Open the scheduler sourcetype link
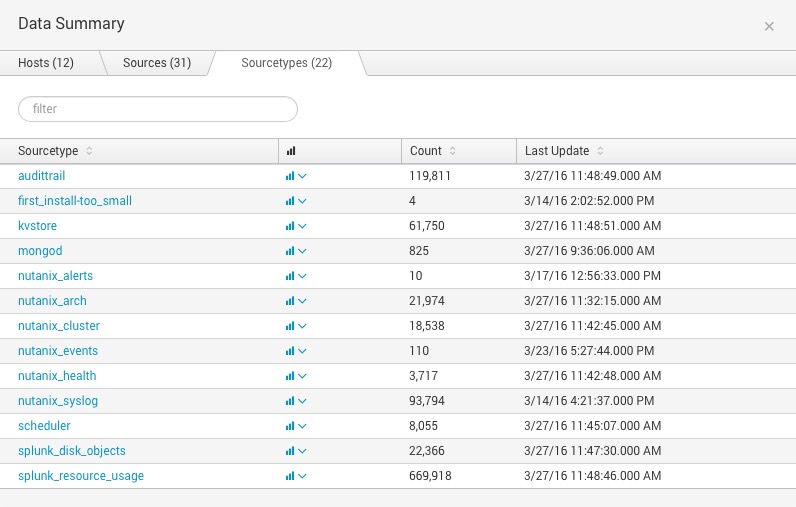Screen dimensions: 796x507 pyautogui.click(x=44, y=425)
